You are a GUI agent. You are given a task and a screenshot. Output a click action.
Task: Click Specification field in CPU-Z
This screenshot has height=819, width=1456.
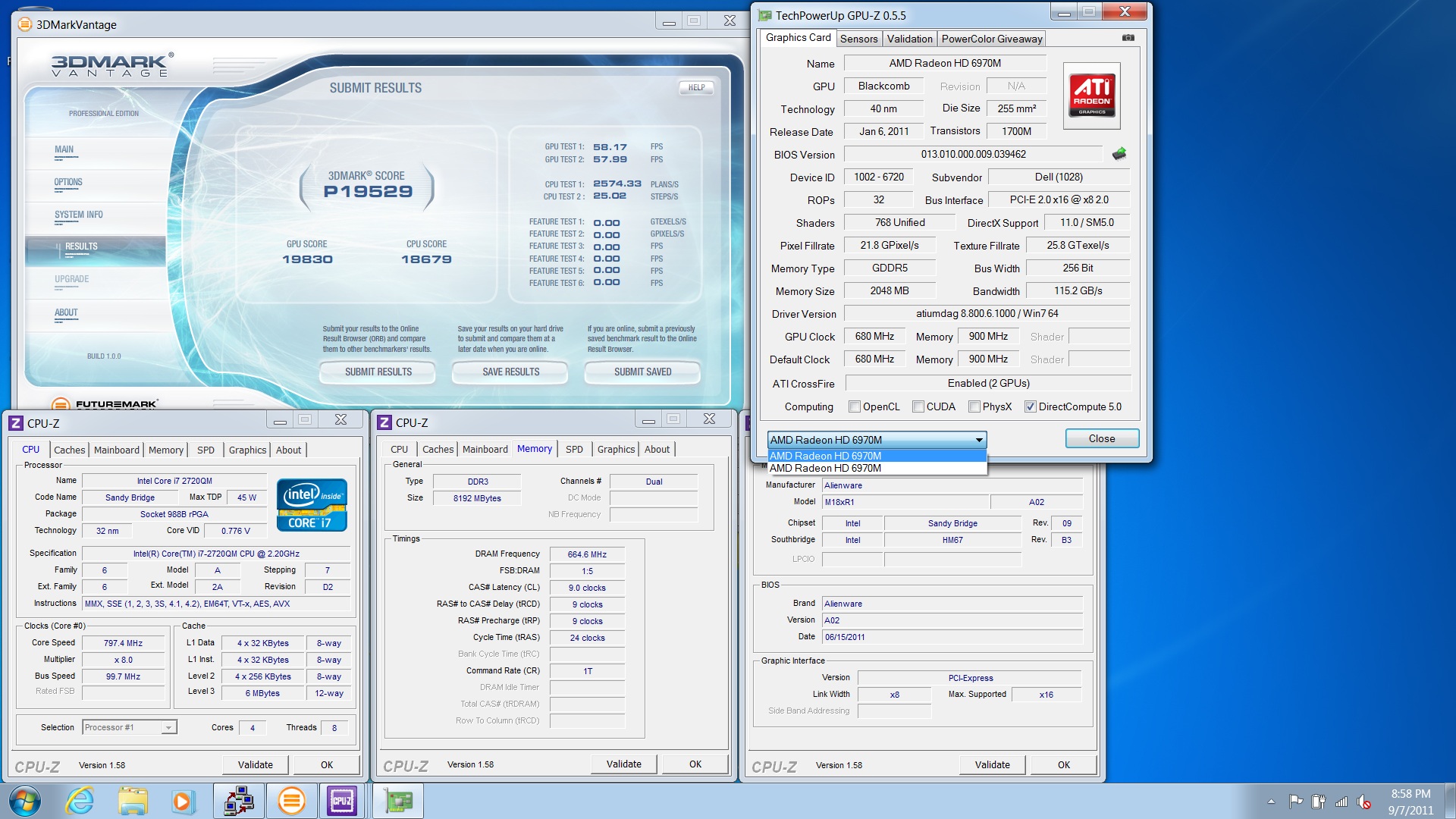(216, 554)
